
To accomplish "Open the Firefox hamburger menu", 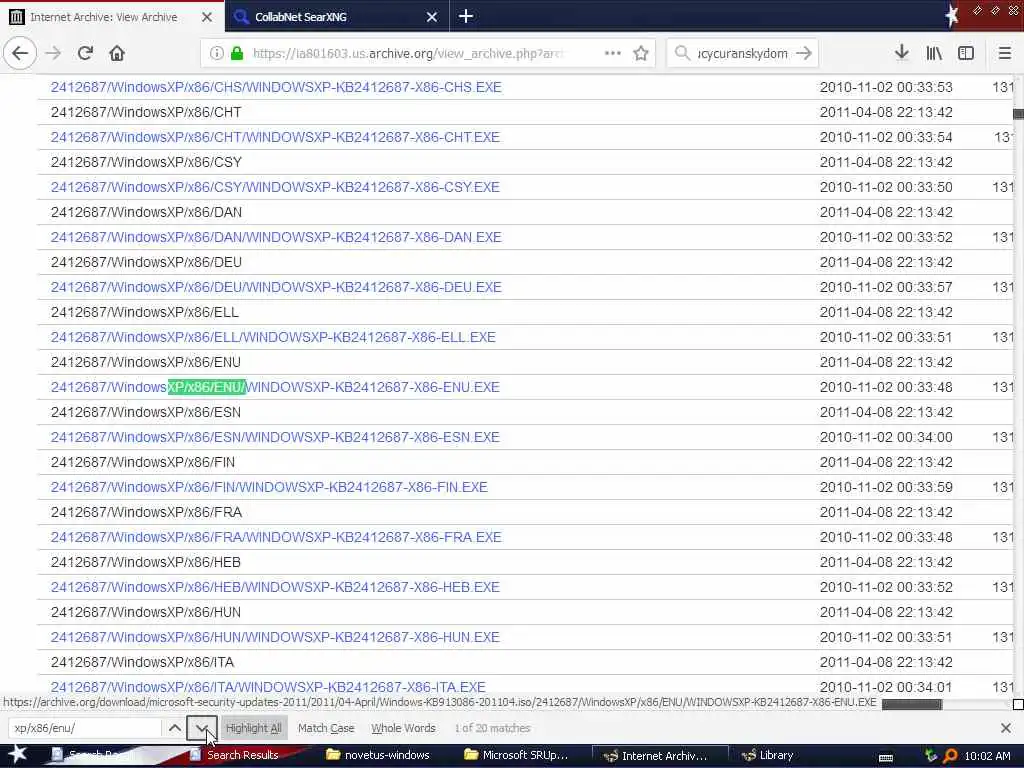I will [1004, 53].
